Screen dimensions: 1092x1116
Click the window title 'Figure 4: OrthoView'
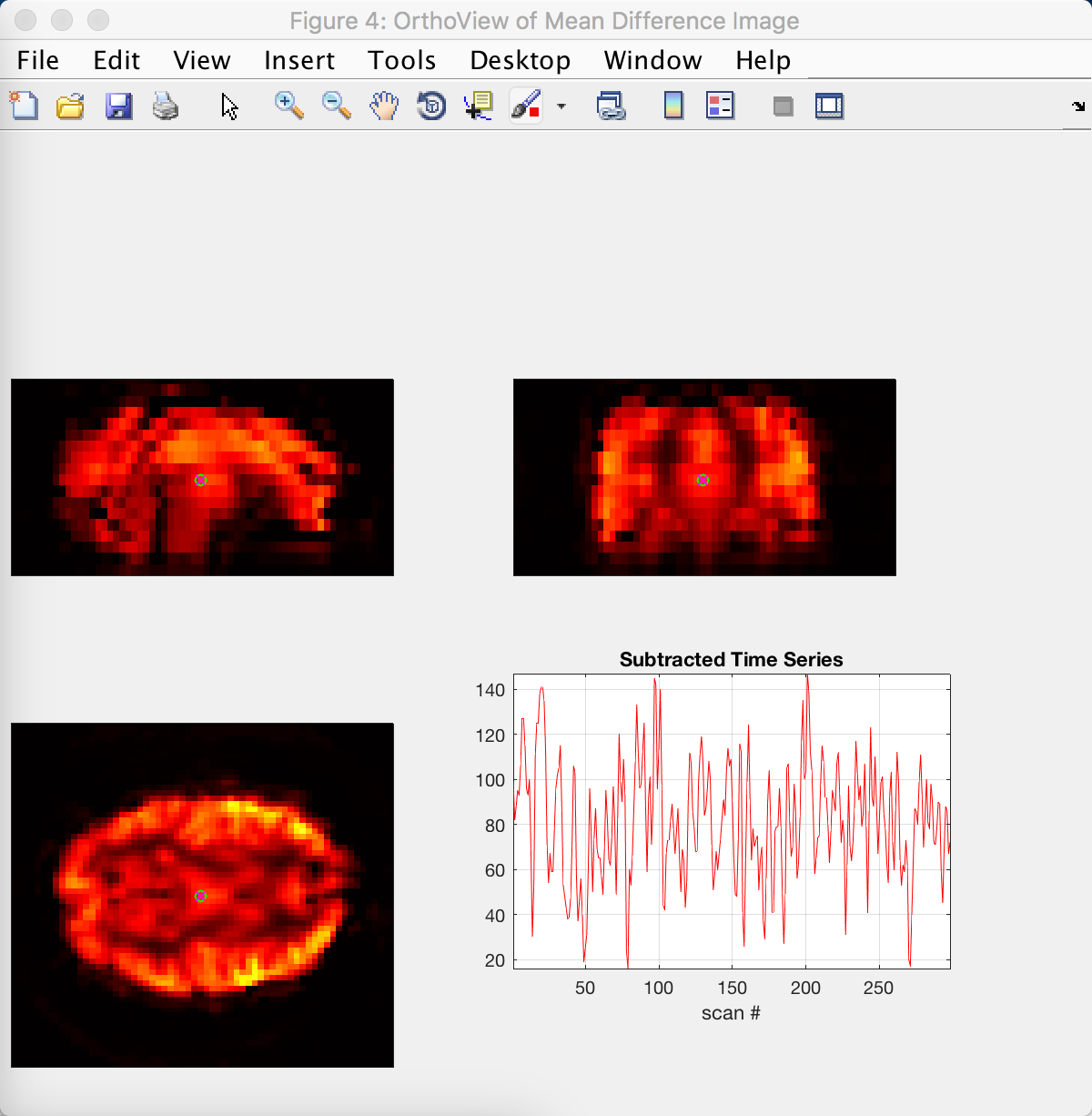tap(545, 20)
